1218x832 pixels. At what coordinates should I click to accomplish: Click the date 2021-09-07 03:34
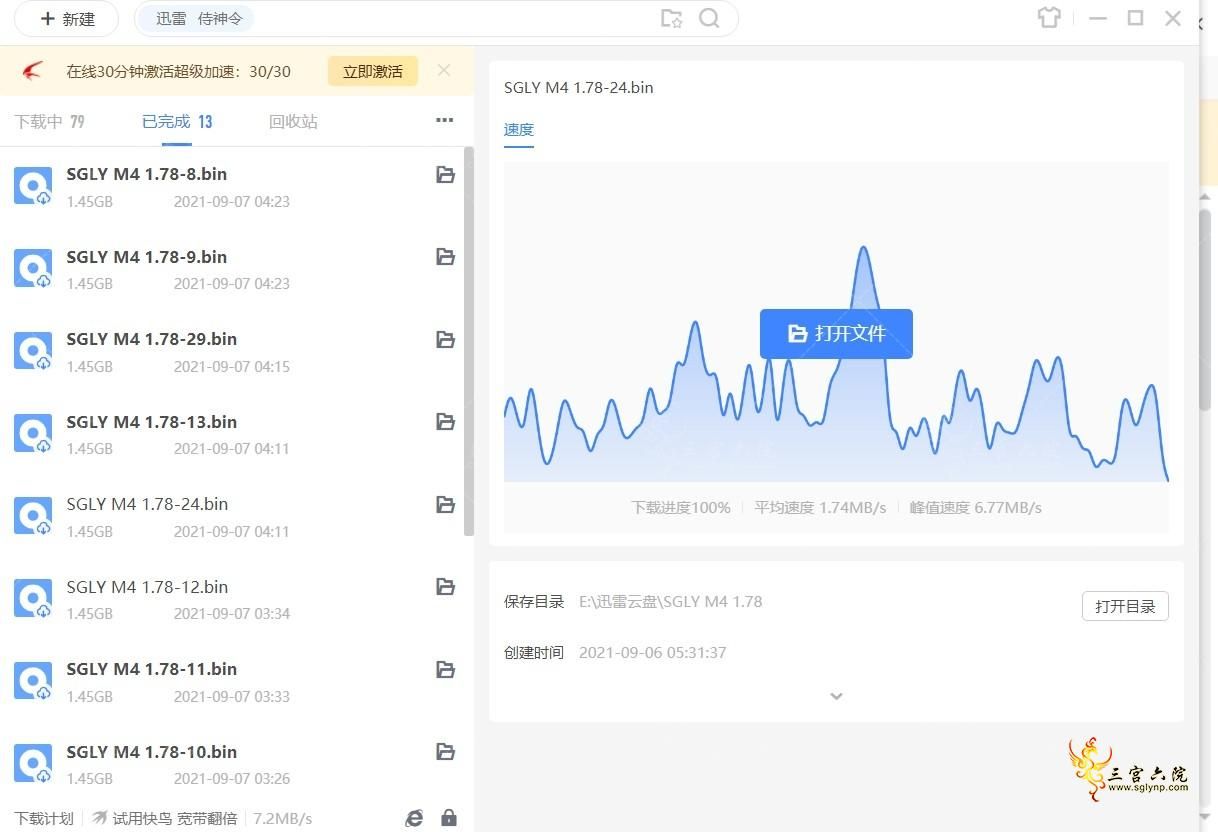point(232,613)
